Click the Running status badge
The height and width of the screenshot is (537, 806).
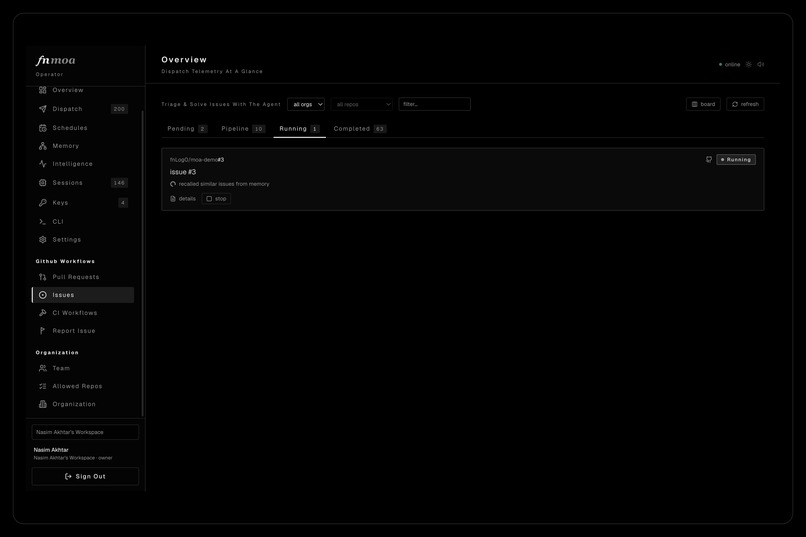tap(736, 160)
